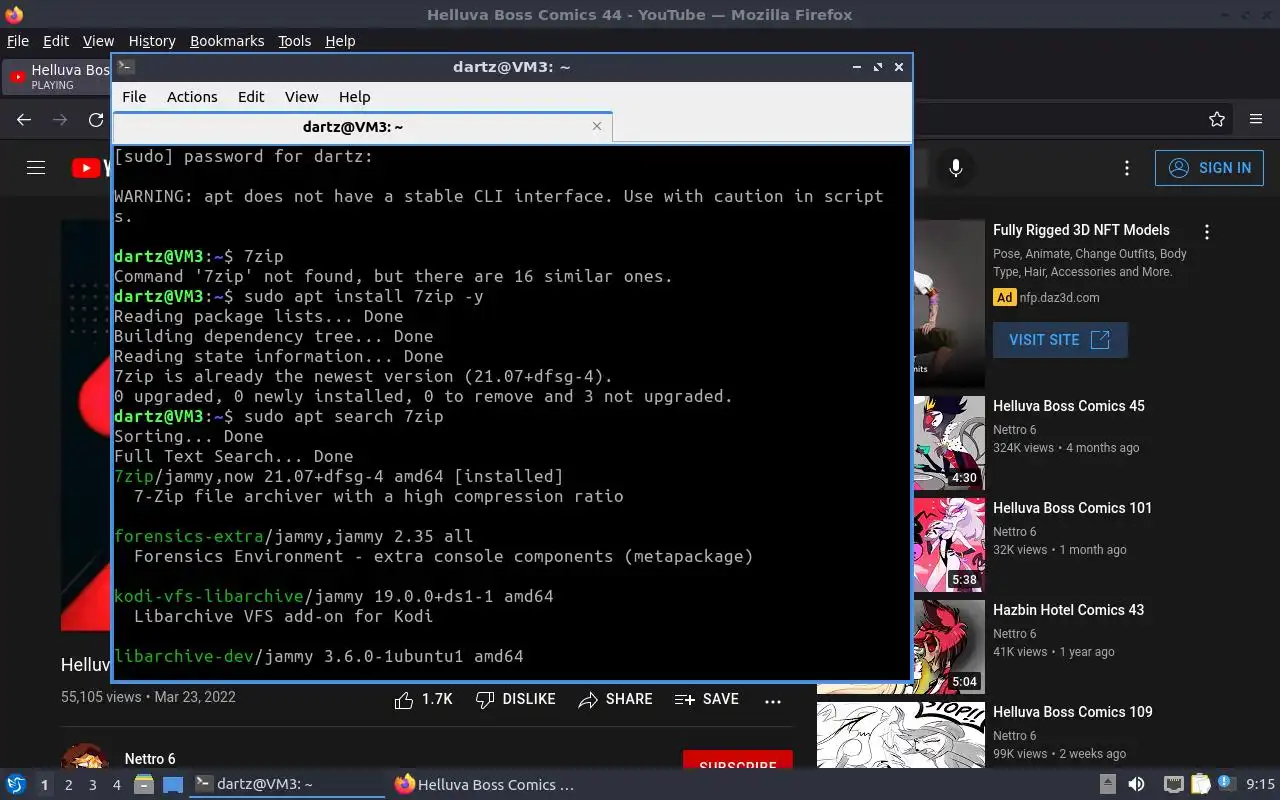This screenshot has height=800, width=1280.
Task: Click the show desktop taskbar icon
Action: (173, 785)
